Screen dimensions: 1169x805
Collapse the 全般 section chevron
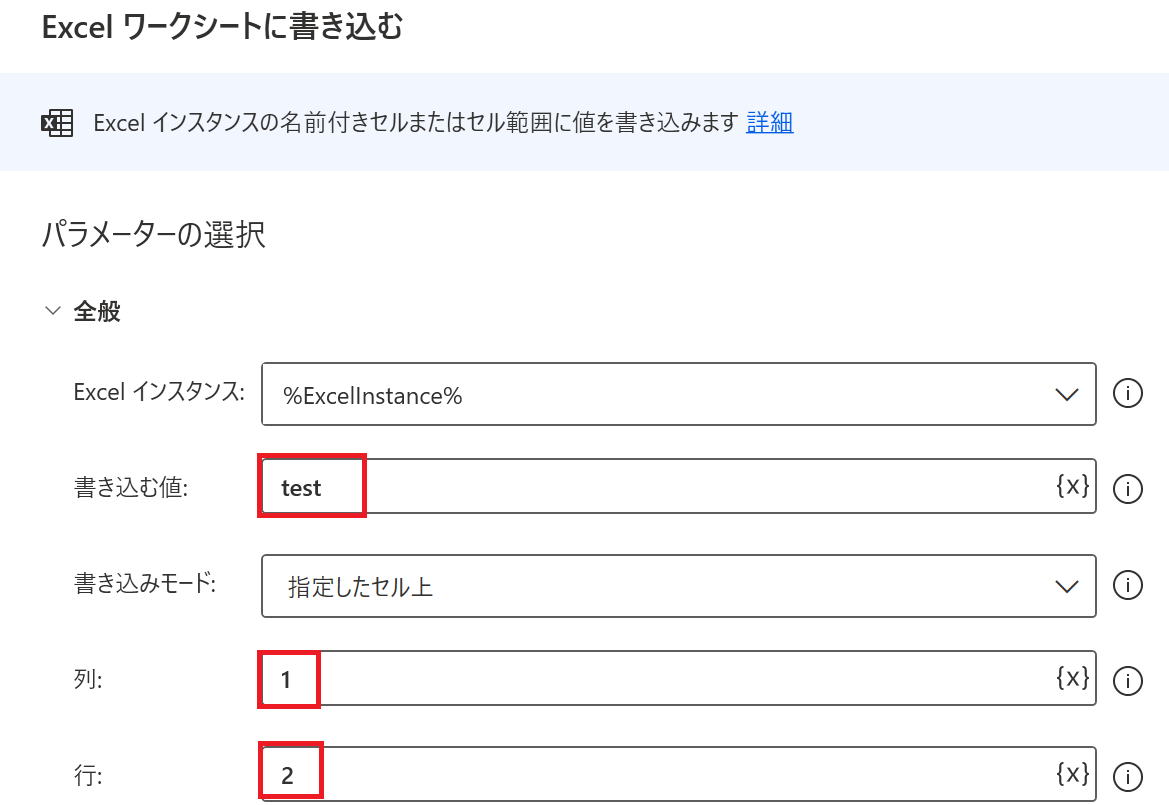point(53,311)
